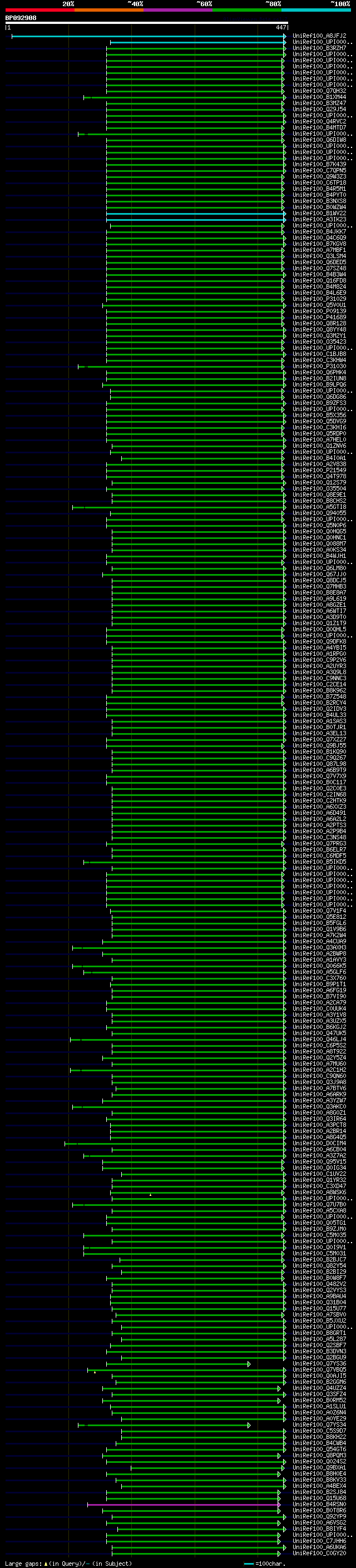Screen dimensions: 356x1568
Task: Click the purple ~60% identity legend segment
Action: click(x=179, y=10)
